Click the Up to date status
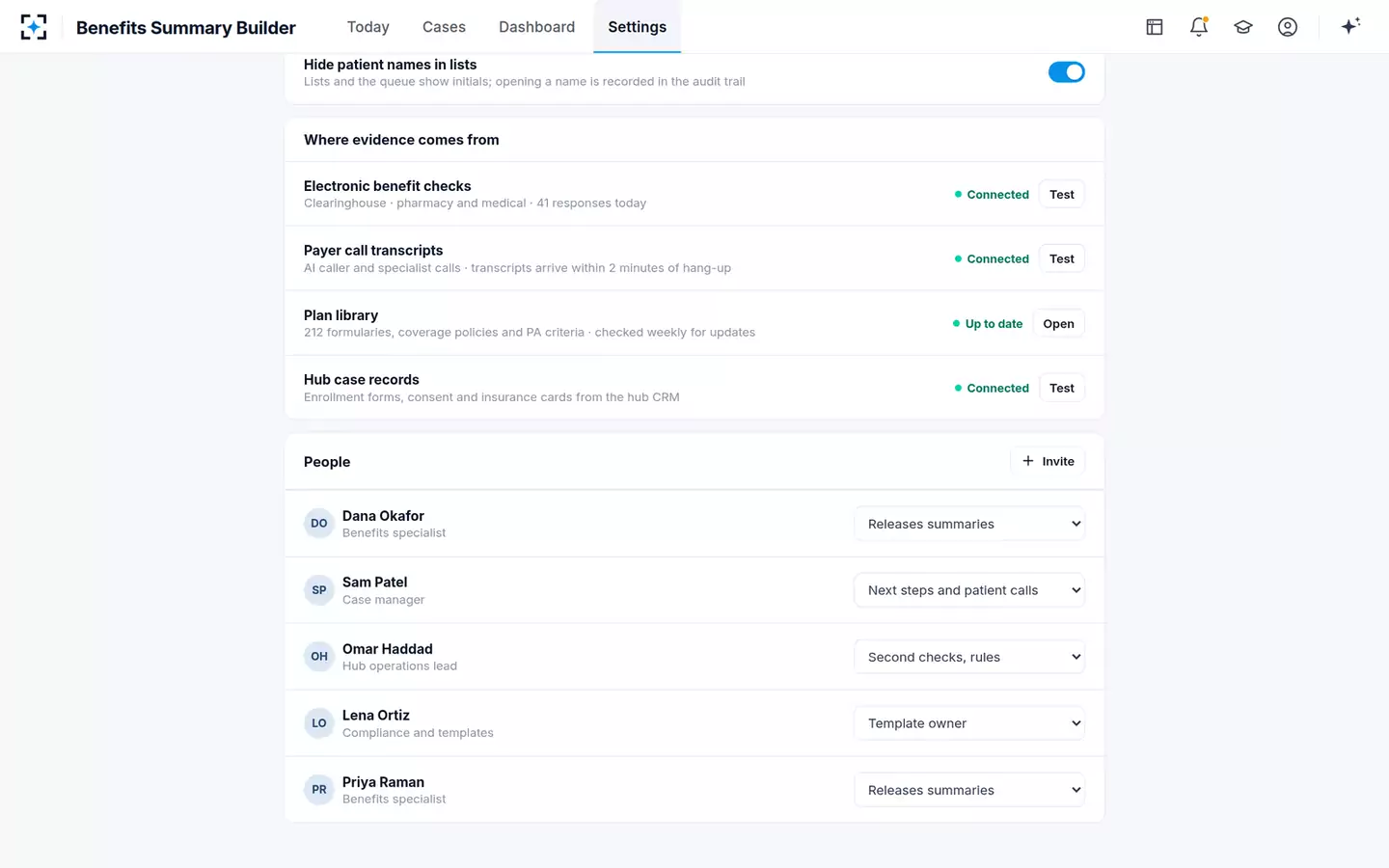Screen dimensions: 1389x868 click(x=988, y=324)
